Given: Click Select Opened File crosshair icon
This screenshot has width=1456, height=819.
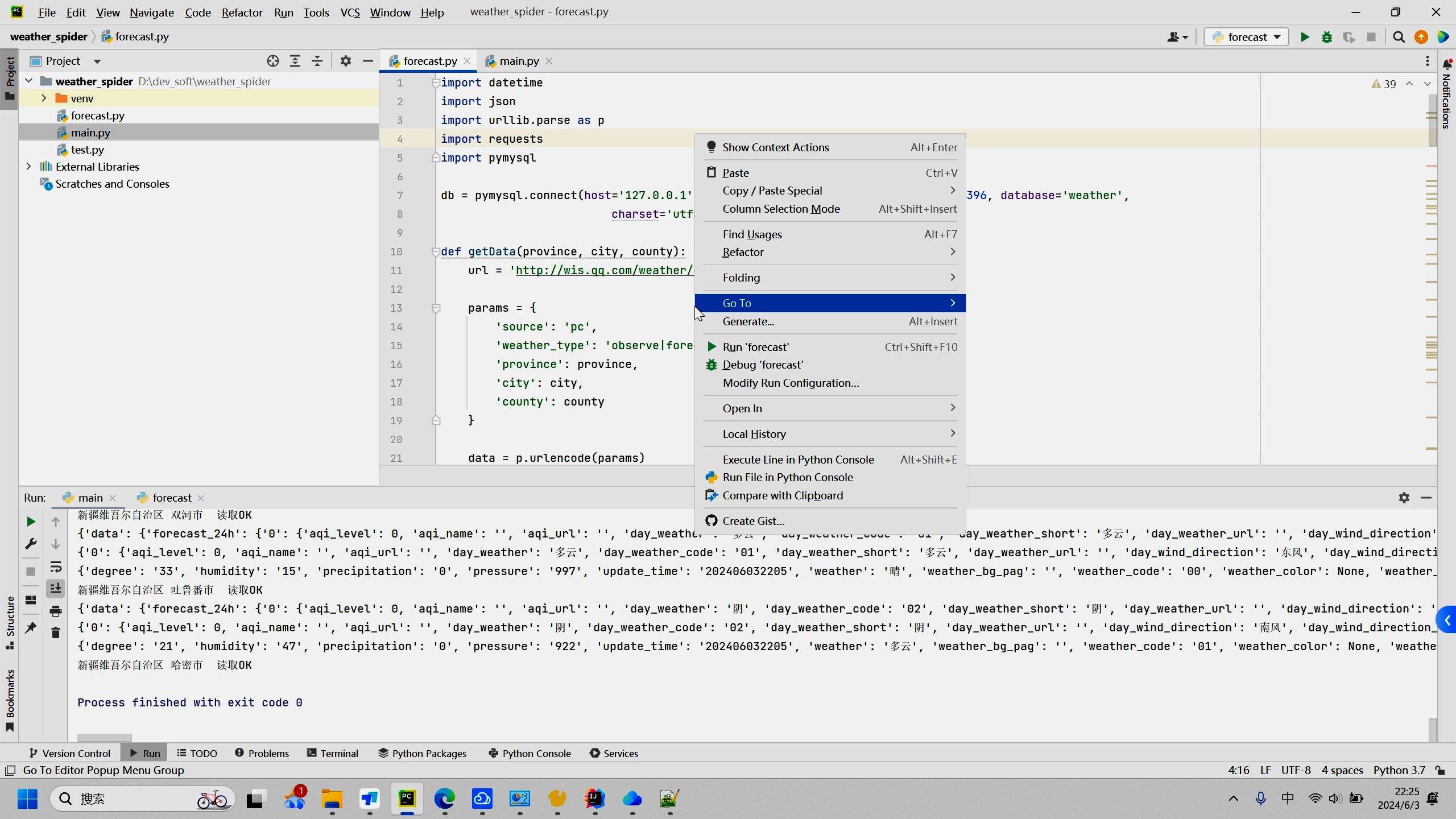Looking at the screenshot, I should [273, 61].
